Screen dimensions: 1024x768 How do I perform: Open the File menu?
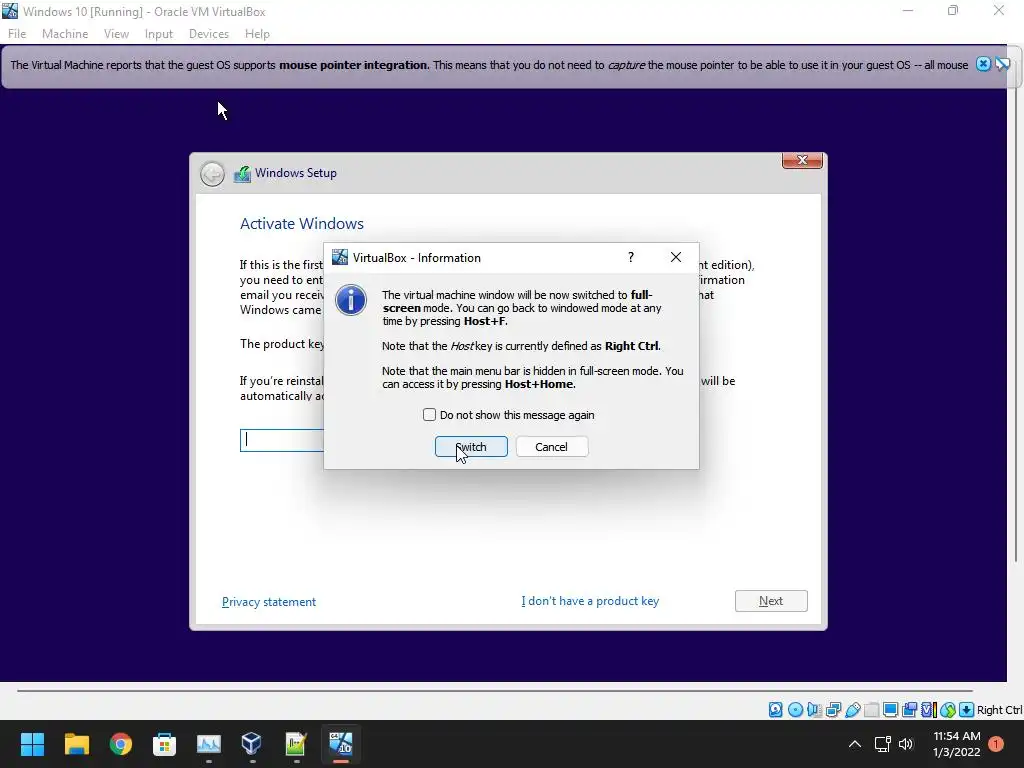(17, 34)
